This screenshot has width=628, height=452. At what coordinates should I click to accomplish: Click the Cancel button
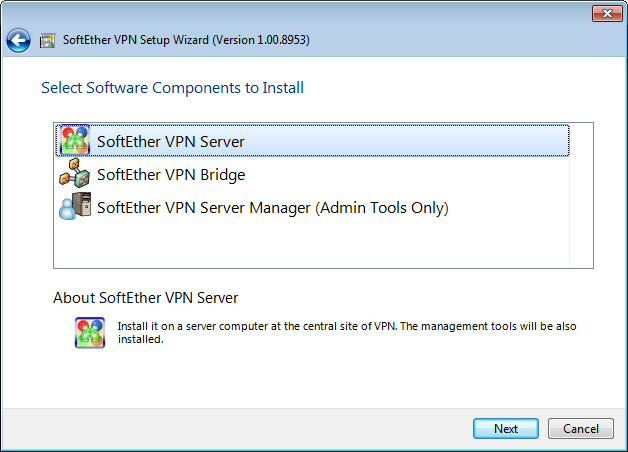point(581,429)
